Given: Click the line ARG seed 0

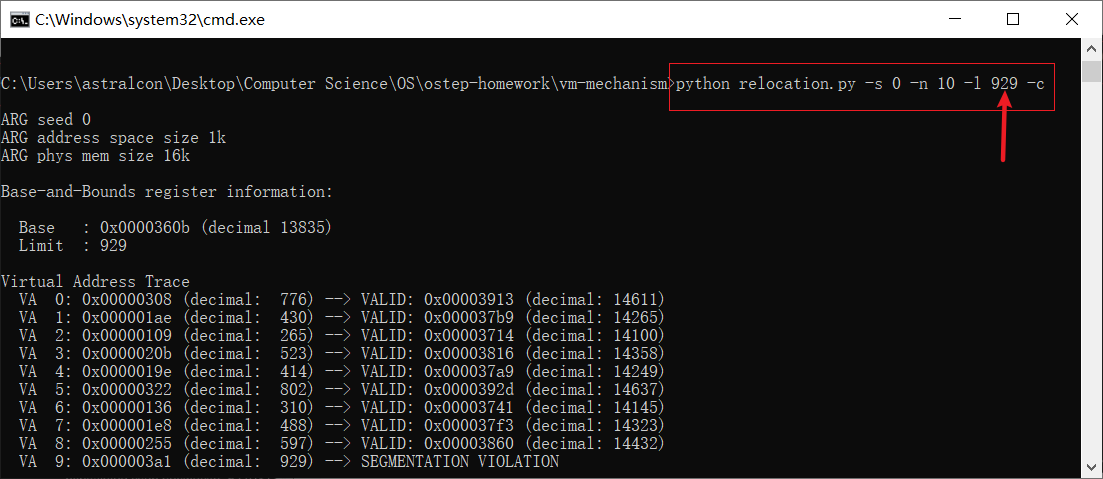Looking at the screenshot, I should (46, 120).
